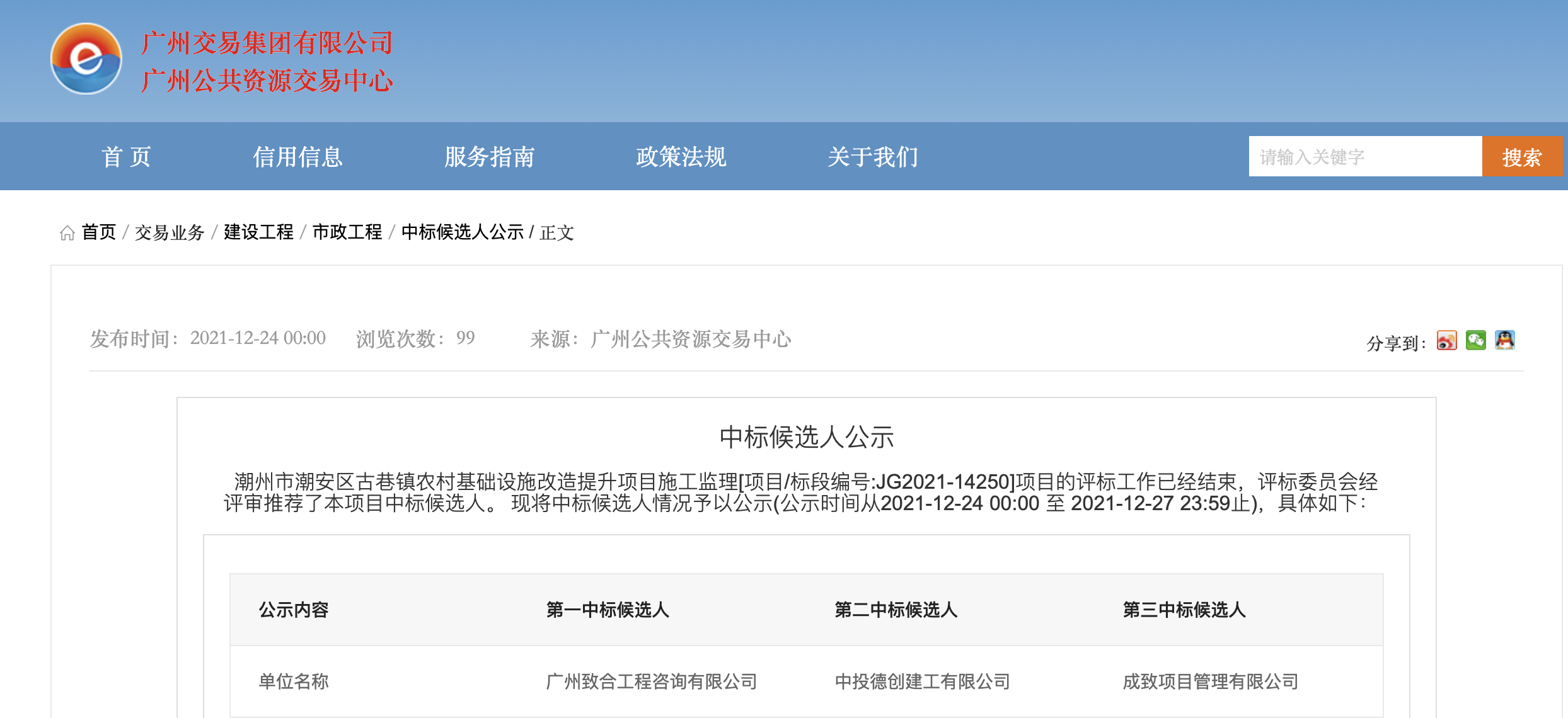Screen dimensions: 1568x718
Task: Click 中投德创建工有限公司 table cell
Action: (x=922, y=681)
